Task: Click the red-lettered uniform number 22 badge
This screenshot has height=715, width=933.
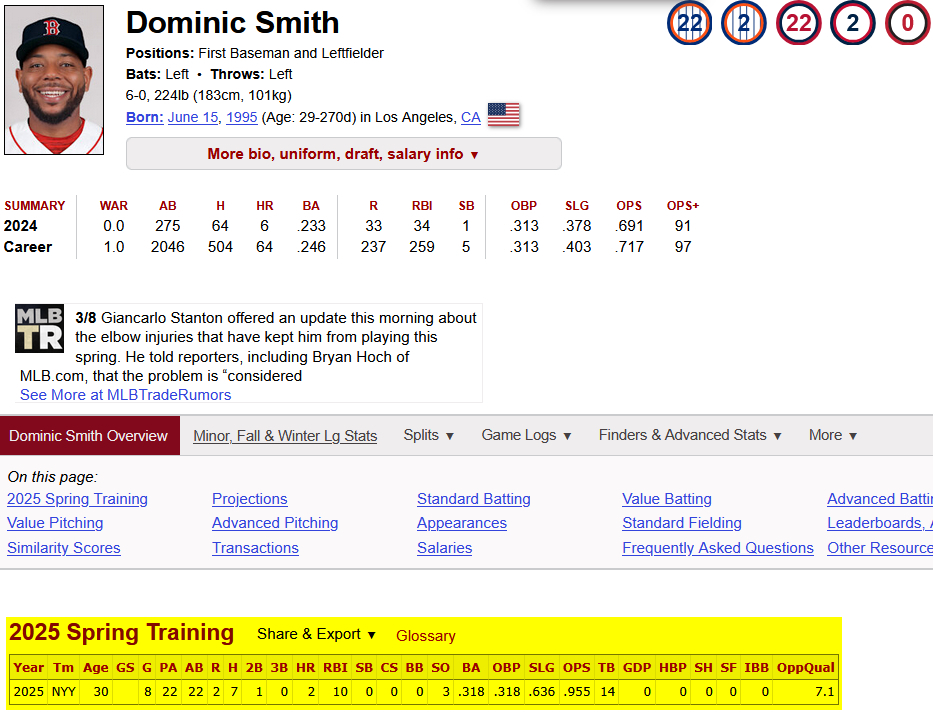Action: (x=799, y=23)
